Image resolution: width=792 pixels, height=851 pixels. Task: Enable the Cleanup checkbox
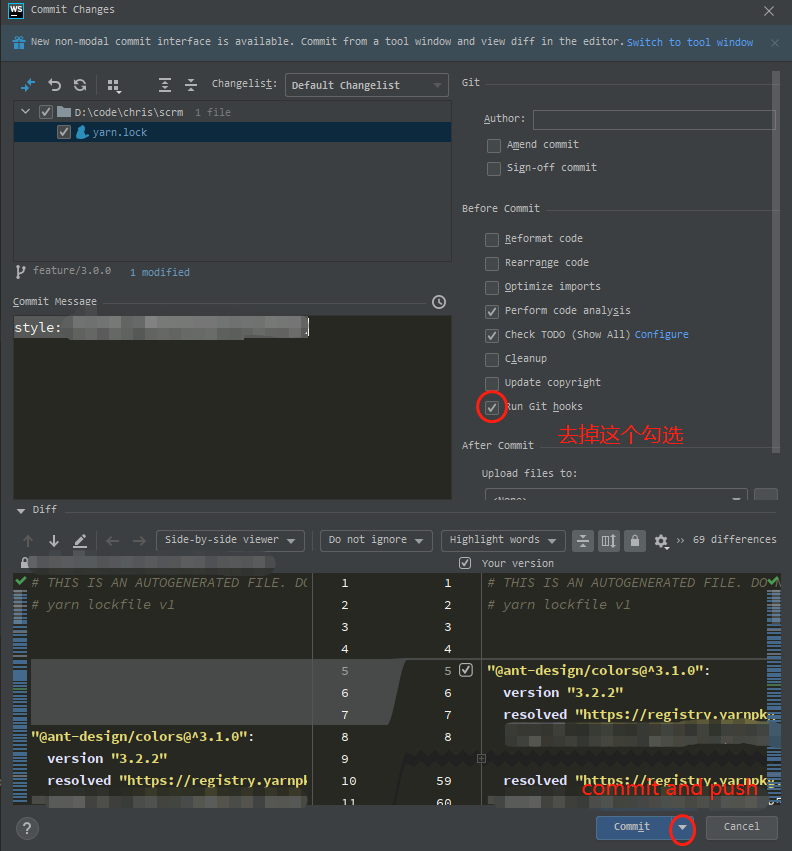491,360
